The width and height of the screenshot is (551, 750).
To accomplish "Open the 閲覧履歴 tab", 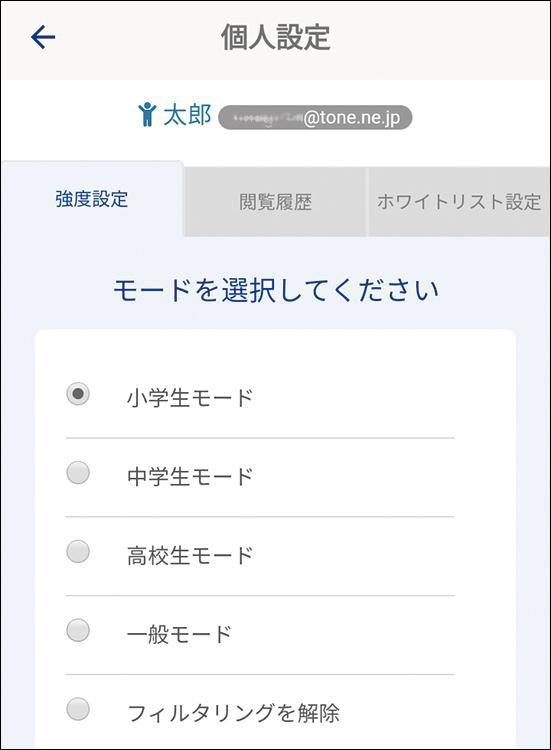I will pos(276,202).
